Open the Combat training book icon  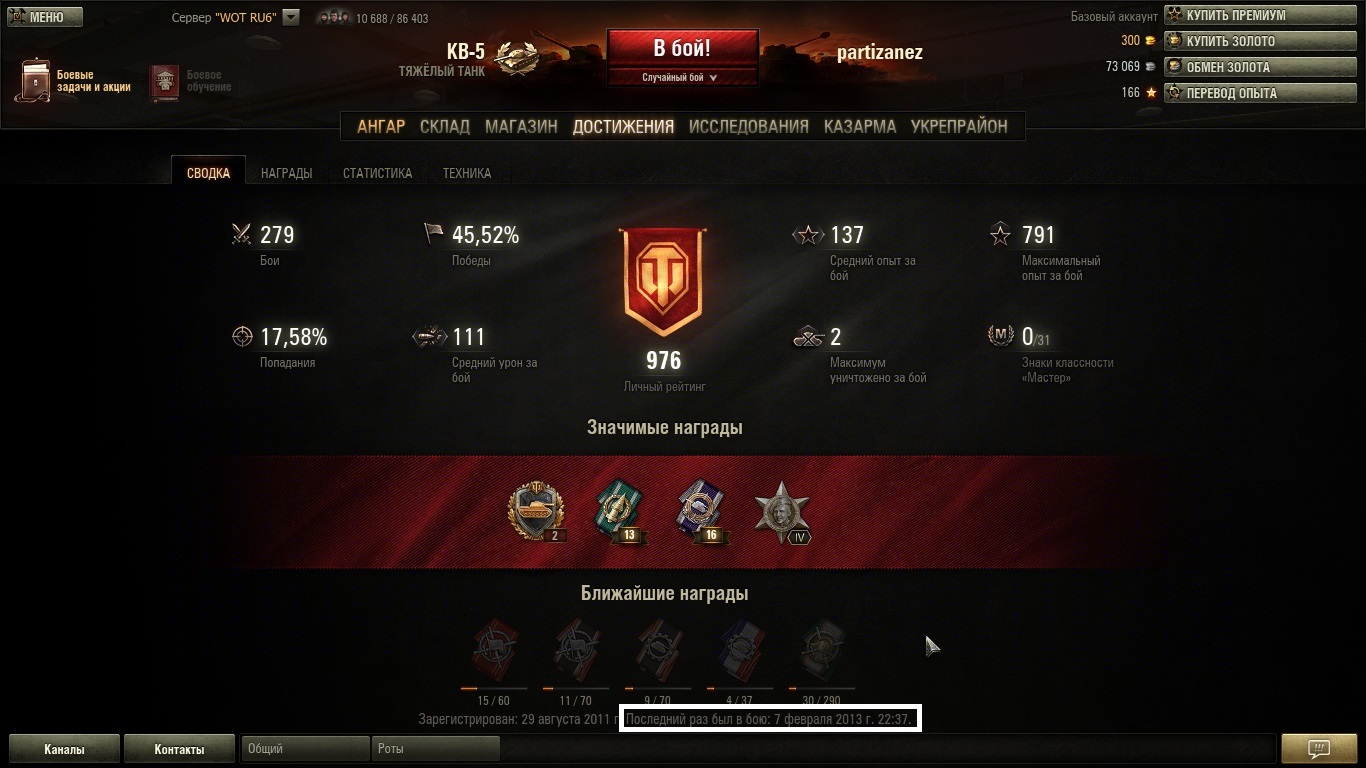164,82
